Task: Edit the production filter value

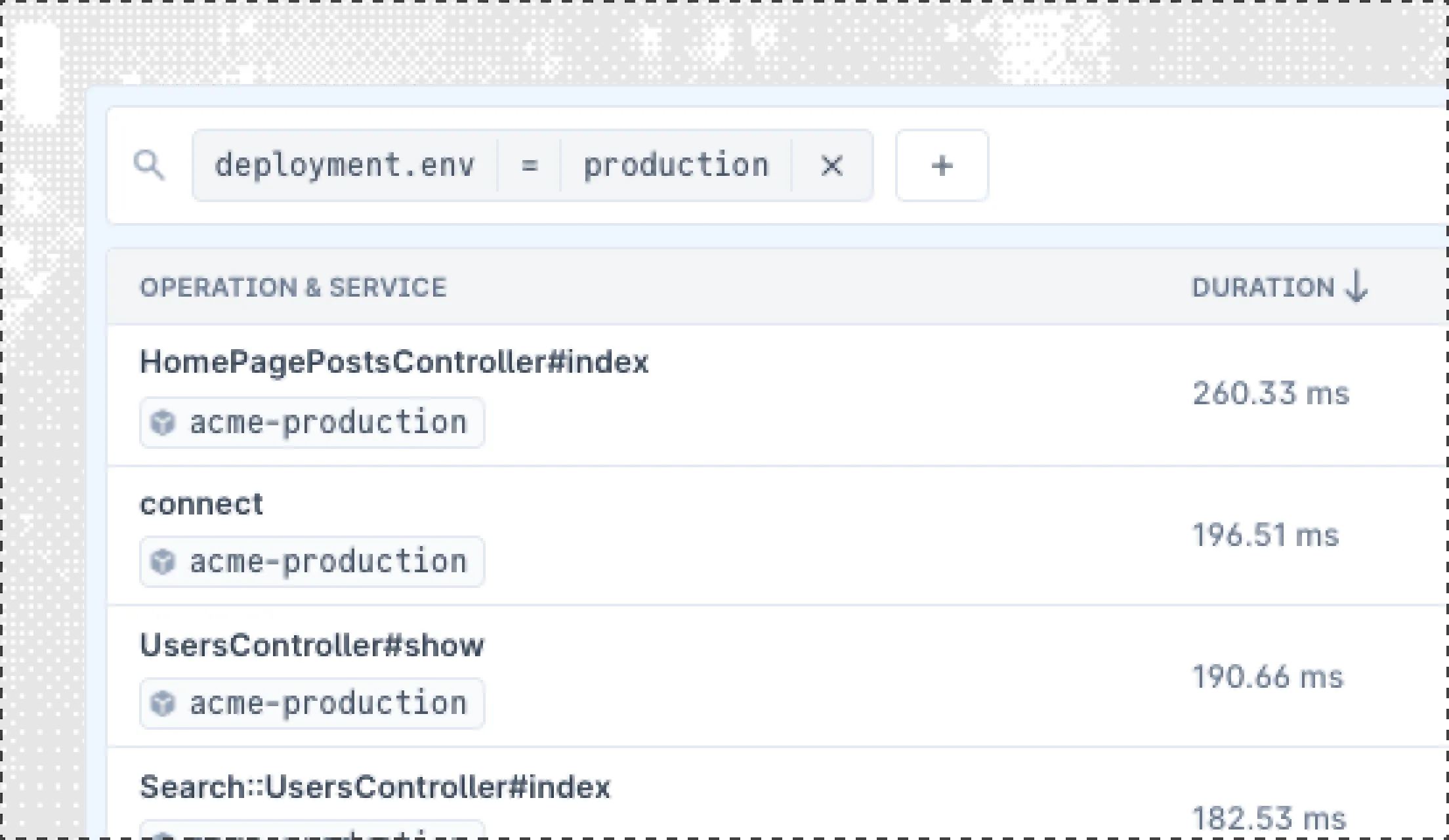Action: pos(676,165)
